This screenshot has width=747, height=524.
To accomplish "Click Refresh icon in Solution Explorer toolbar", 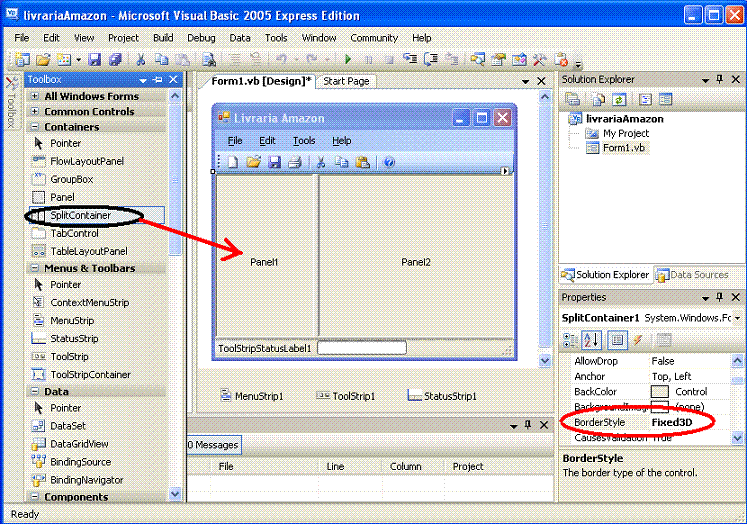I will [x=619, y=100].
